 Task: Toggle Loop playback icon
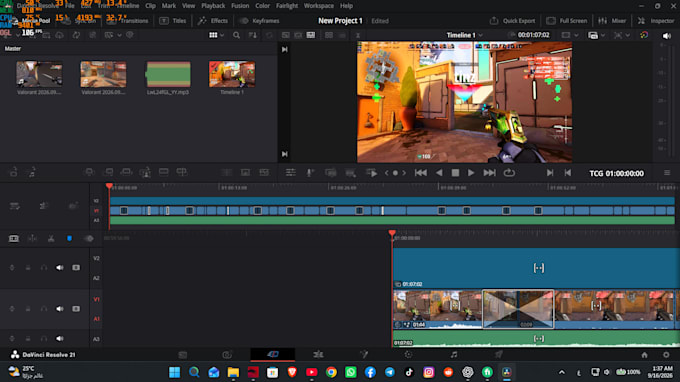click(x=509, y=173)
